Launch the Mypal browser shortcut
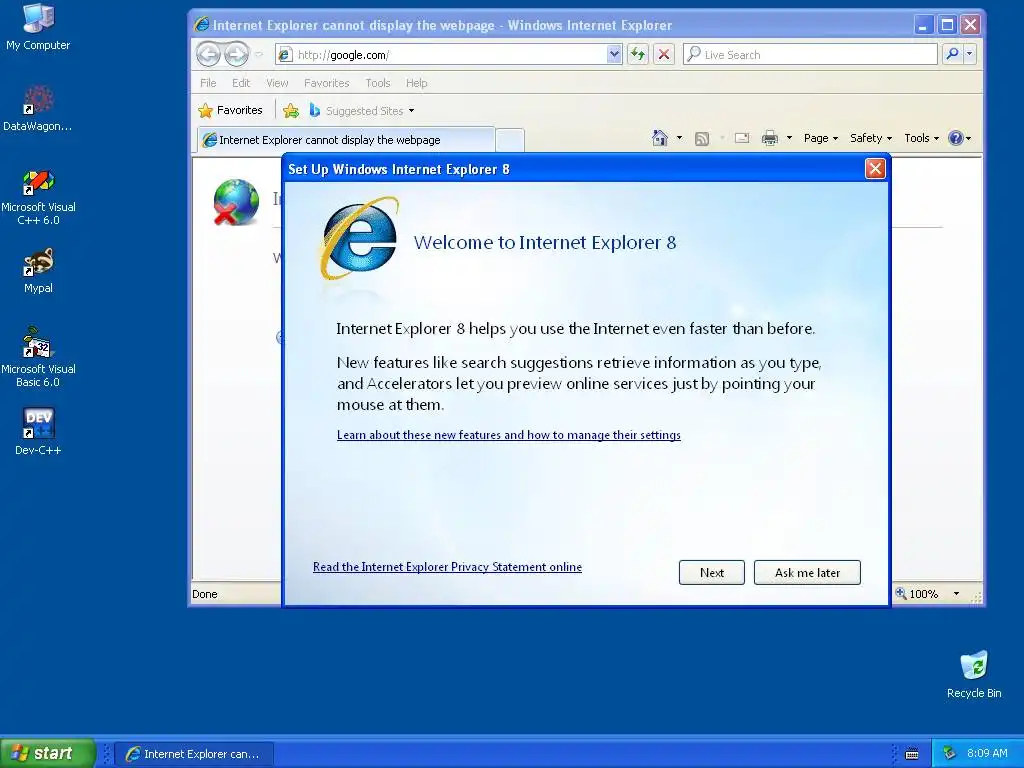Screen dimensions: 1024x768 tap(38, 270)
